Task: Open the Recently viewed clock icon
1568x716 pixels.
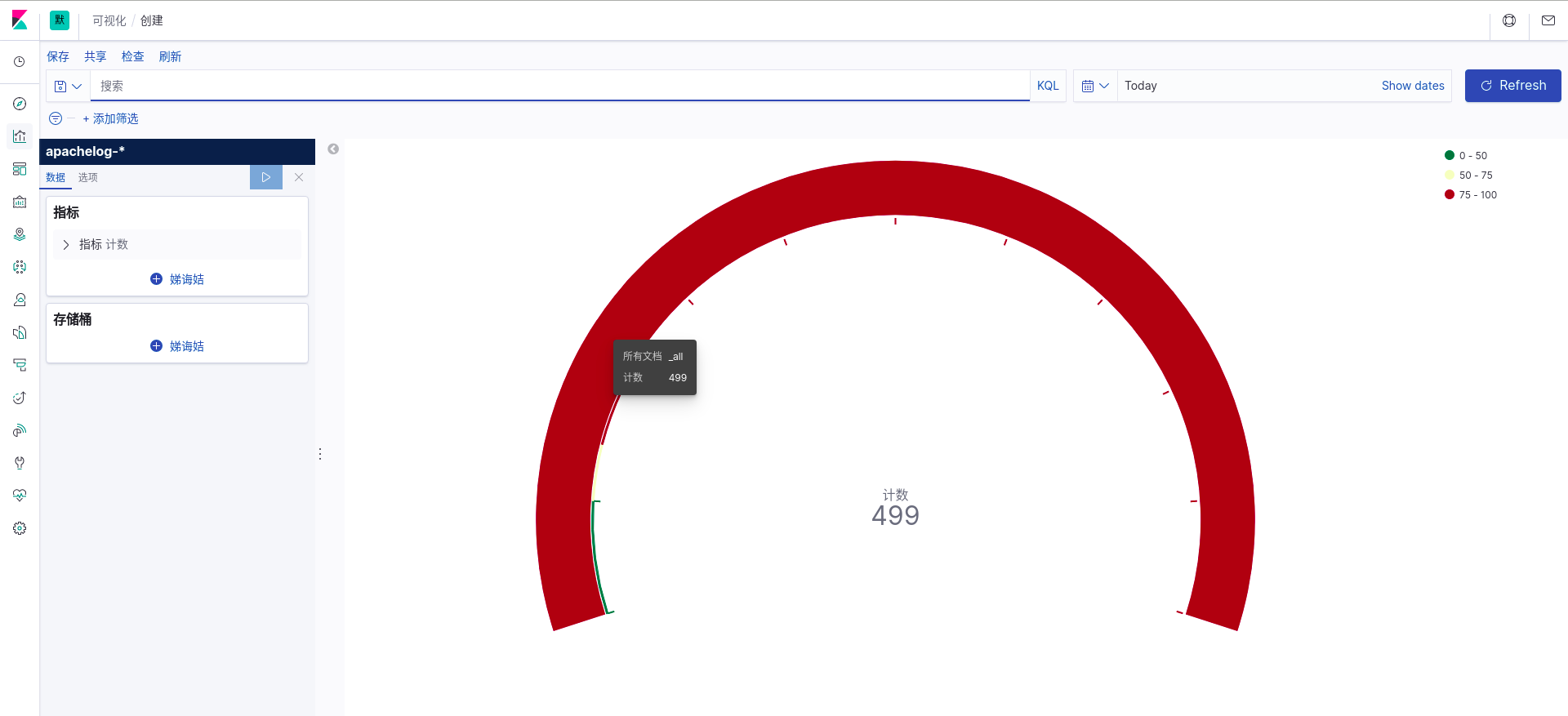Action: point(20,62)
